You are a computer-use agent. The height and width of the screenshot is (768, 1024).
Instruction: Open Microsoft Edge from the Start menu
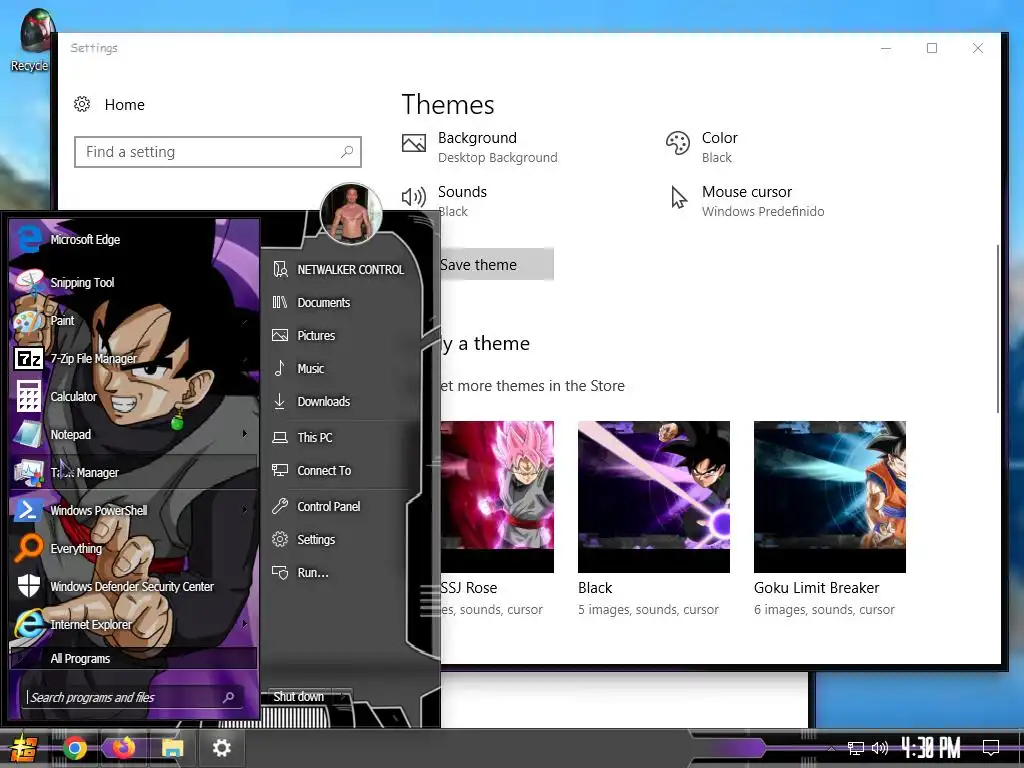coord(134,240)
